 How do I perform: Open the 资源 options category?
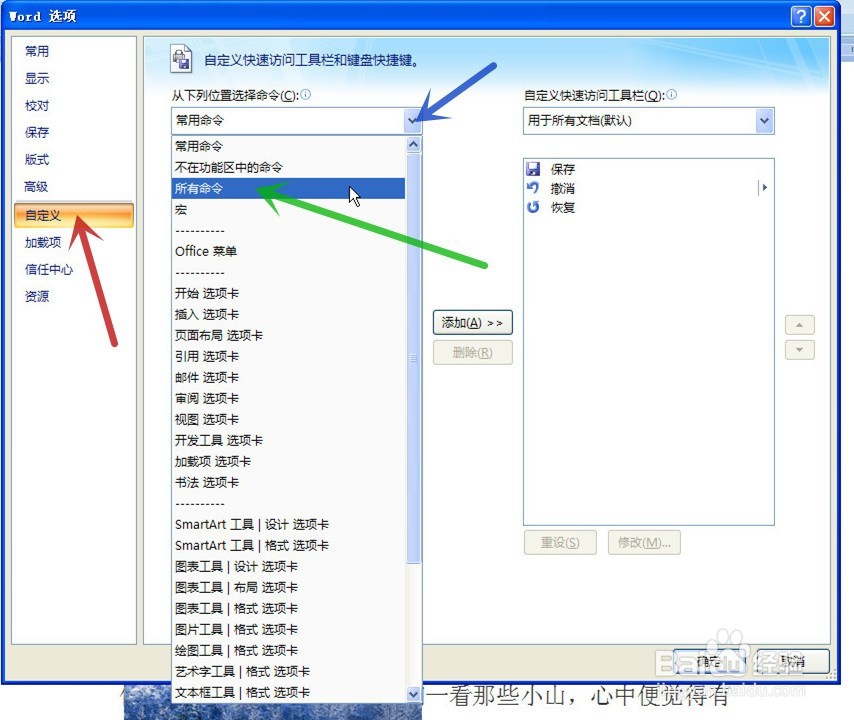click(37, 296)
